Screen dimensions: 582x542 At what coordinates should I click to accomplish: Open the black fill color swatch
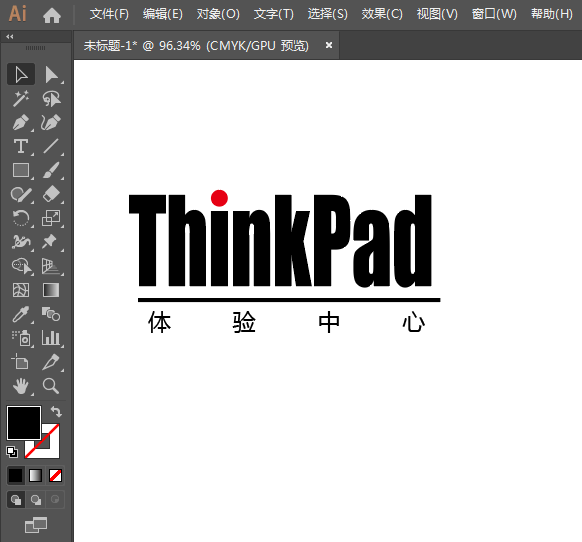coord(24,423)
